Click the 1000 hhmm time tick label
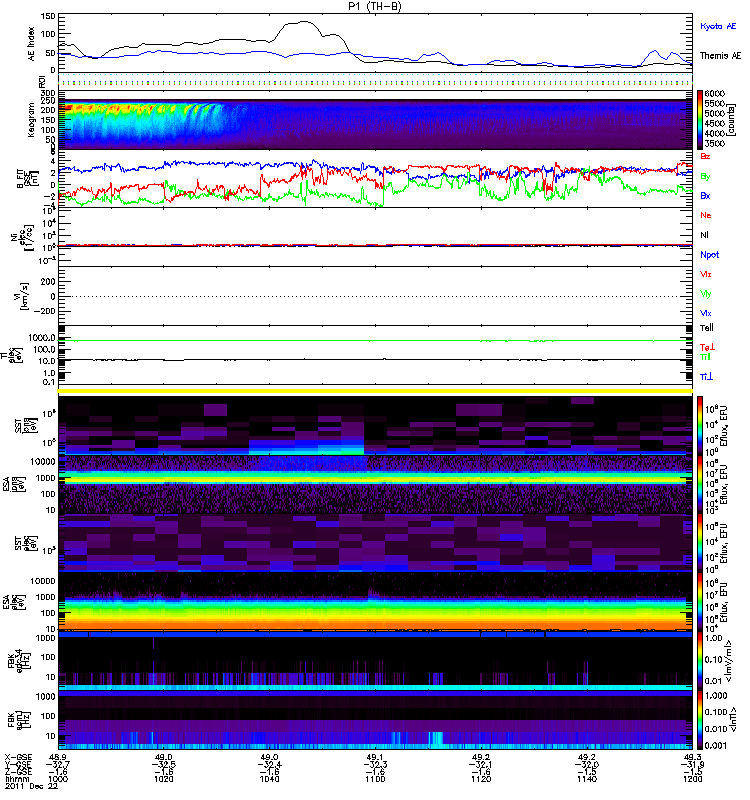This screenshot has height=800, width=750. (x=58, y=779)
